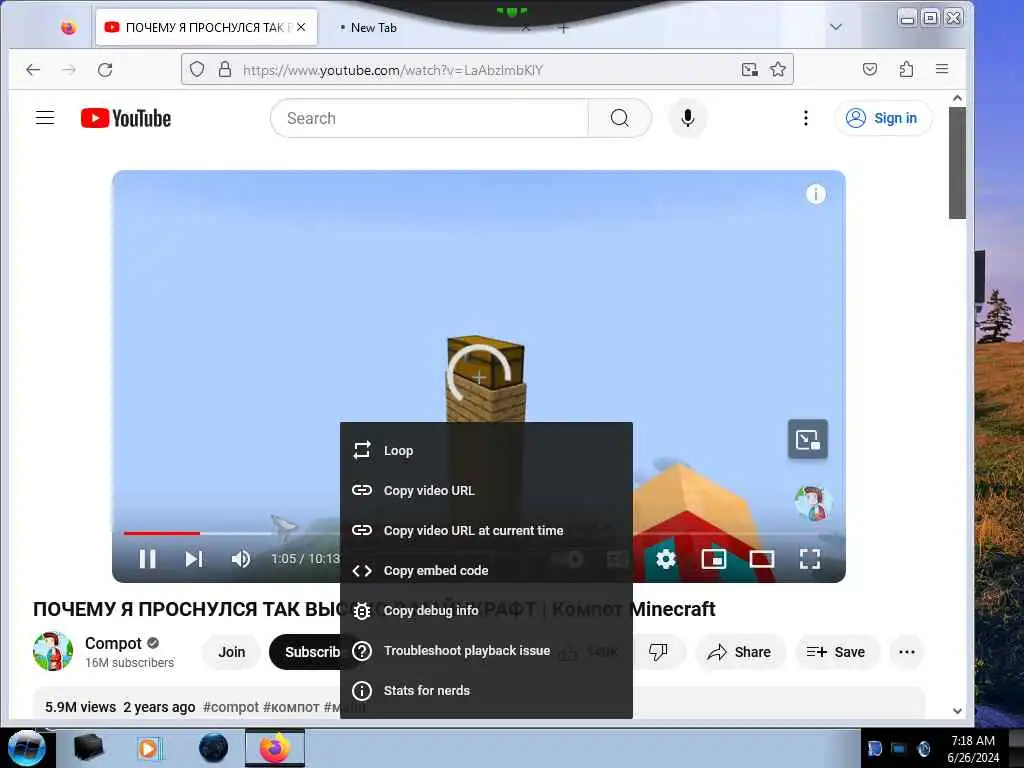Subscribe to the Compot channel

[312, 652]
